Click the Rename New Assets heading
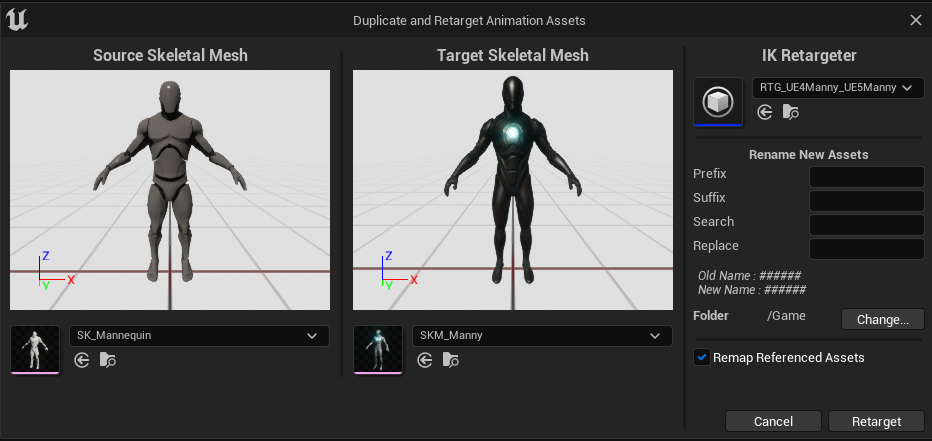 pyautogui.click(x=808, y=155)
